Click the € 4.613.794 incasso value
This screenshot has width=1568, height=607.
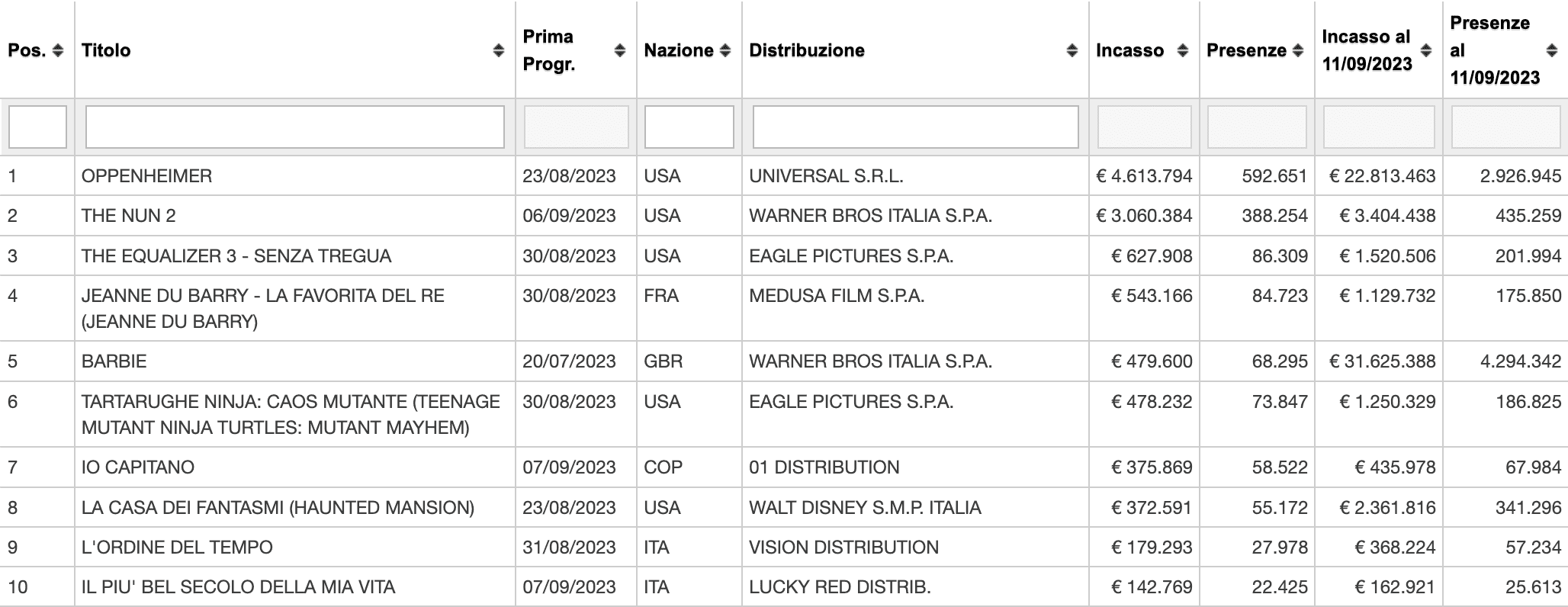[1144, 176]
